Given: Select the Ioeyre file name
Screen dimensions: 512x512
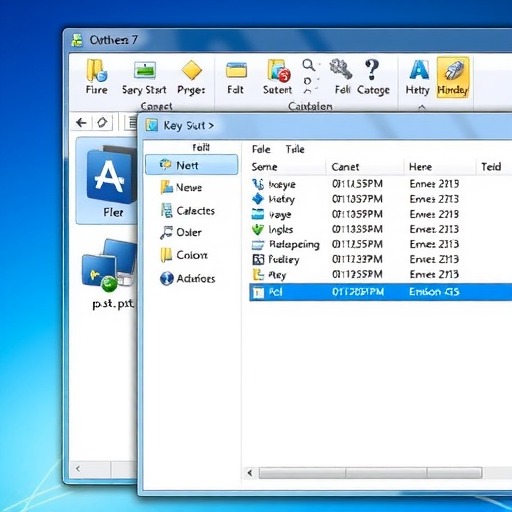Looking at the screenshot, I should pyautogui.click(x=282, y=184).
